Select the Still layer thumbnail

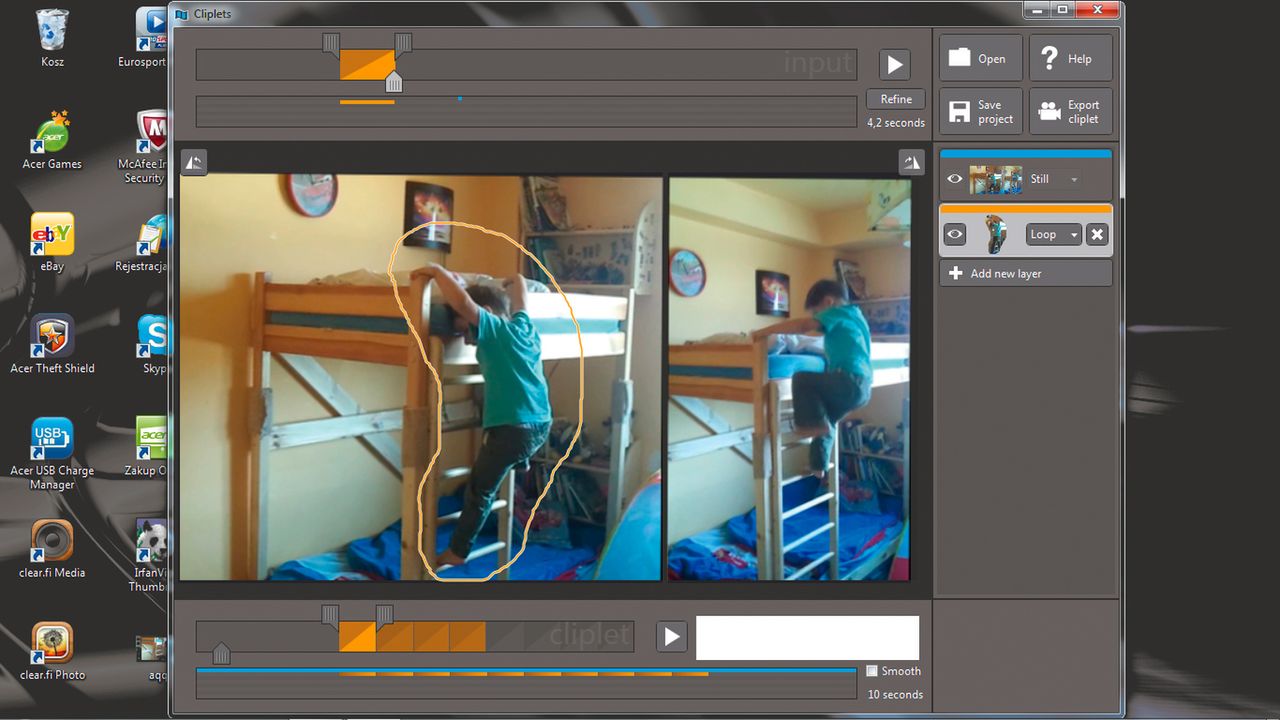pyautogui.click(x=996, y=179)
